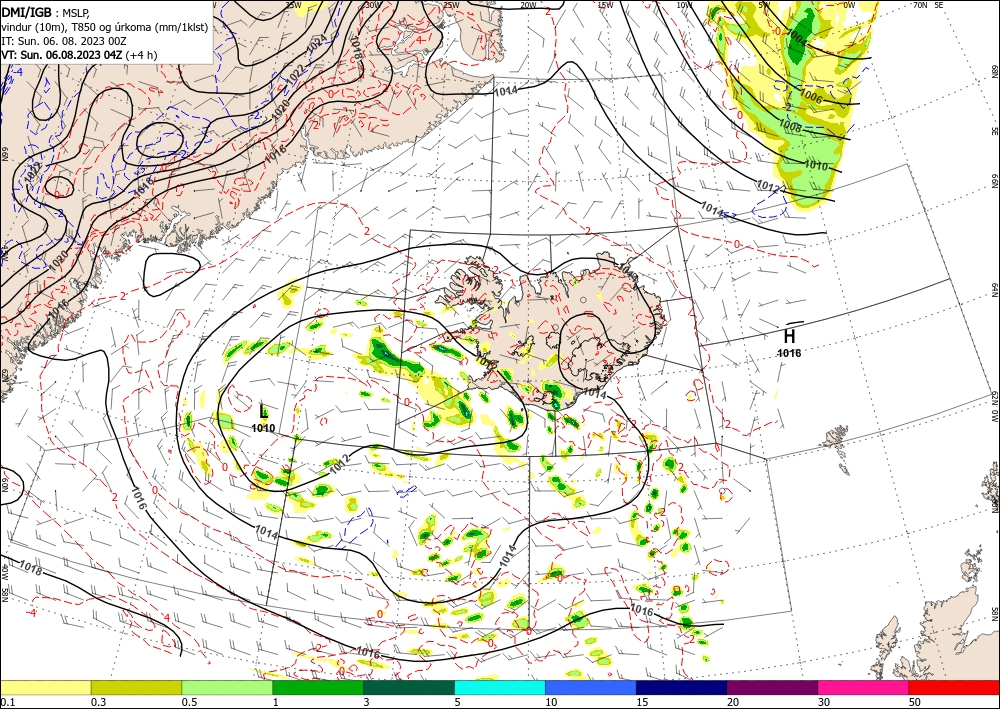This screenshot has width=1000, height=709.
Task: Click the high pressure 'H' symbol
Action: [x=789, y=336]
